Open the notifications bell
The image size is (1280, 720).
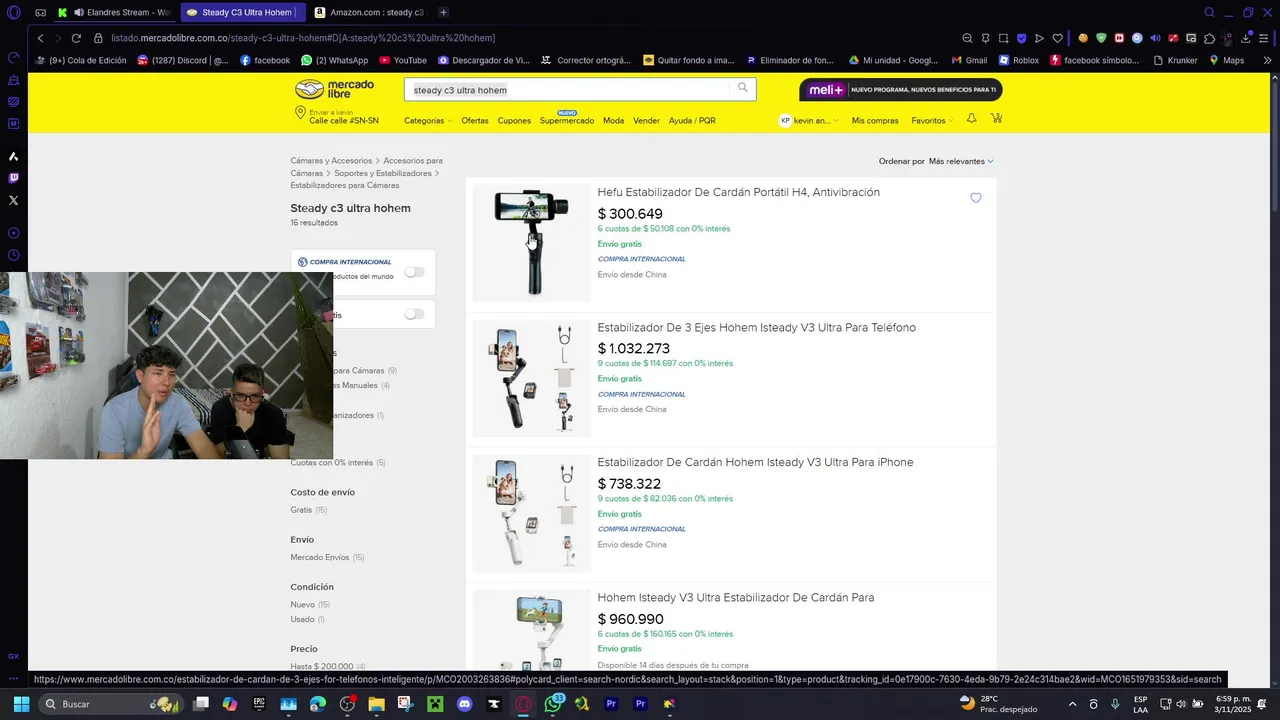971,119
